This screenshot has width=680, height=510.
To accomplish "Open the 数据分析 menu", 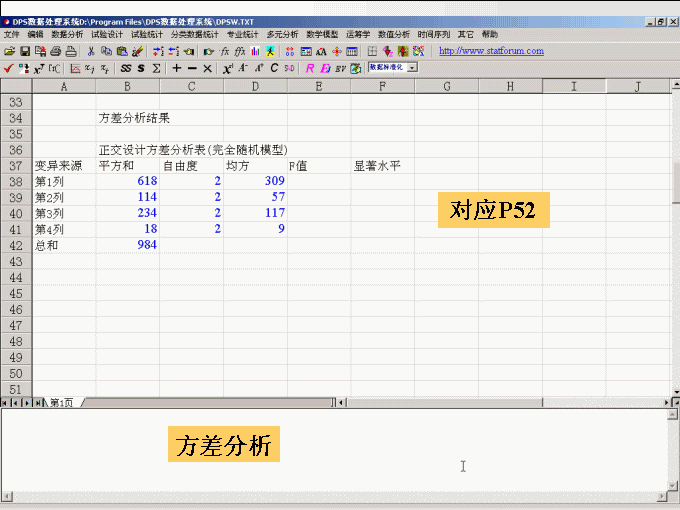I will coord(67,34).
